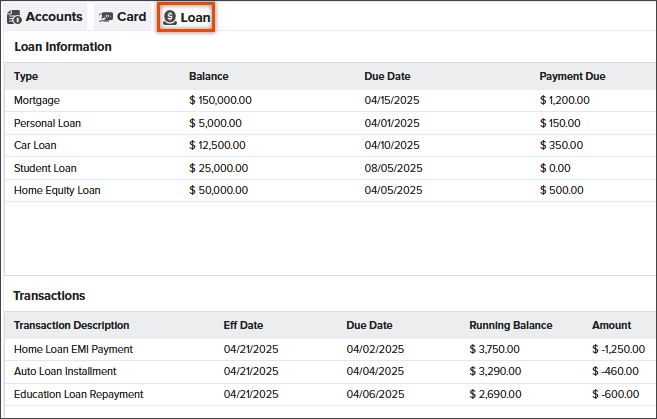The height and width of the screenshot is (419, 657).
Task: Select the Mortgage loan row
Action: (x=330, y=101)
